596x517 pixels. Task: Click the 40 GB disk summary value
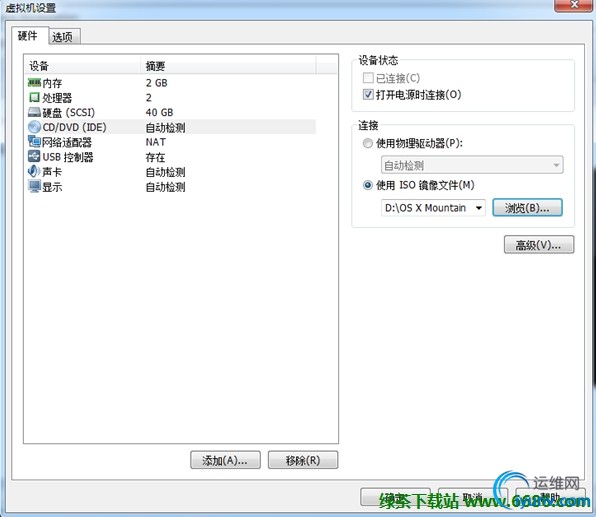[x=159, y=113]
